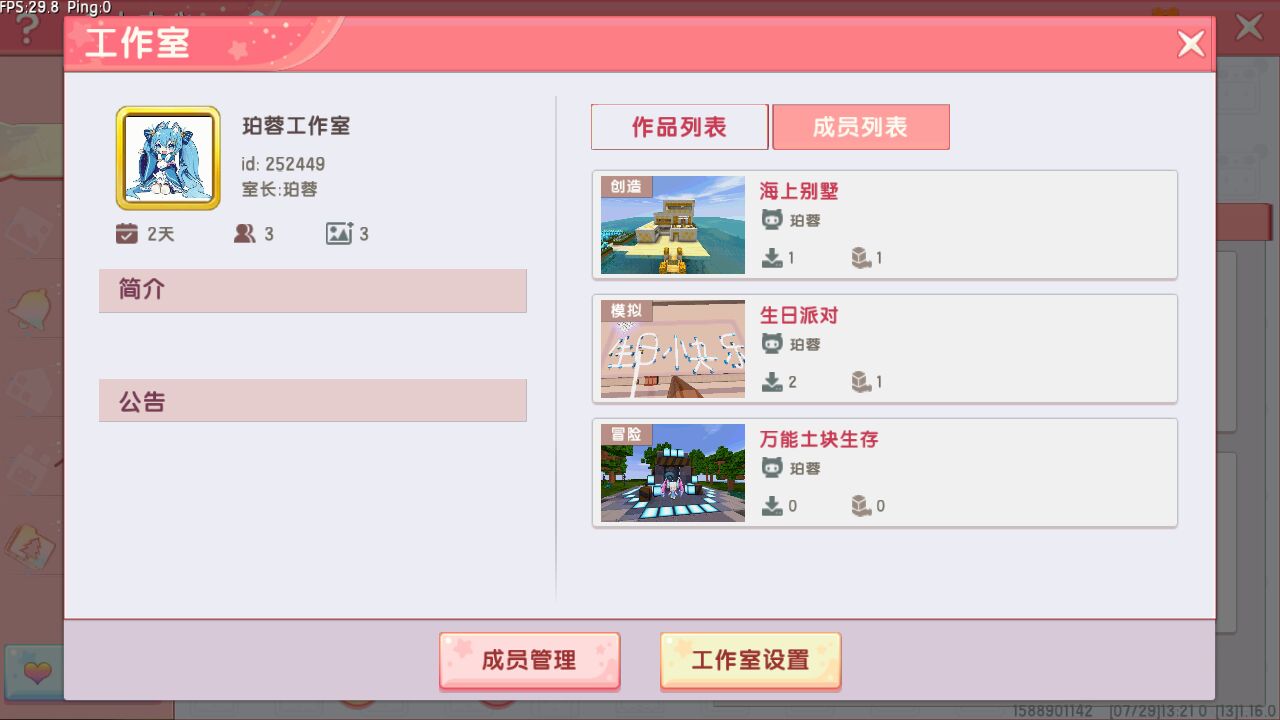Click download icon on 生日派对

pos(772,382)
